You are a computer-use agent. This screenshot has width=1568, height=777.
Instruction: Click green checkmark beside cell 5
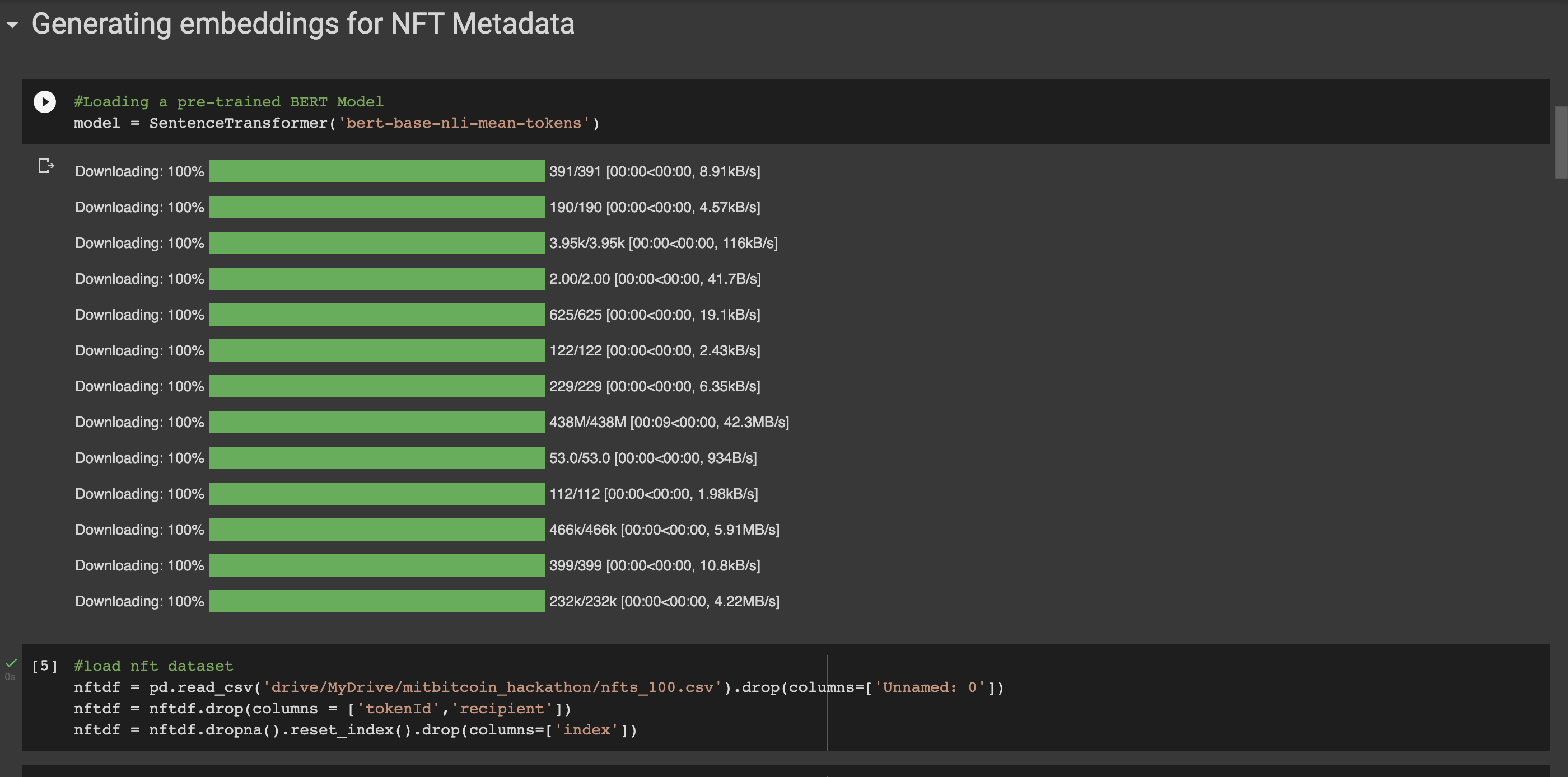click(11, 663)
